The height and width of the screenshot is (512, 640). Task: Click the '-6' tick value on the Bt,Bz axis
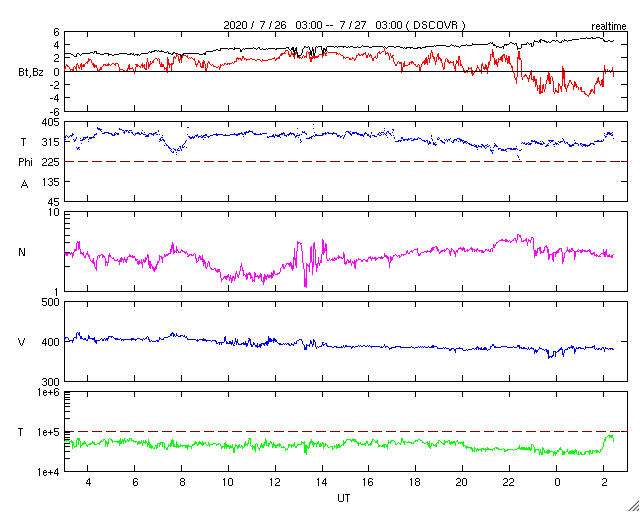tap(55, 111)
